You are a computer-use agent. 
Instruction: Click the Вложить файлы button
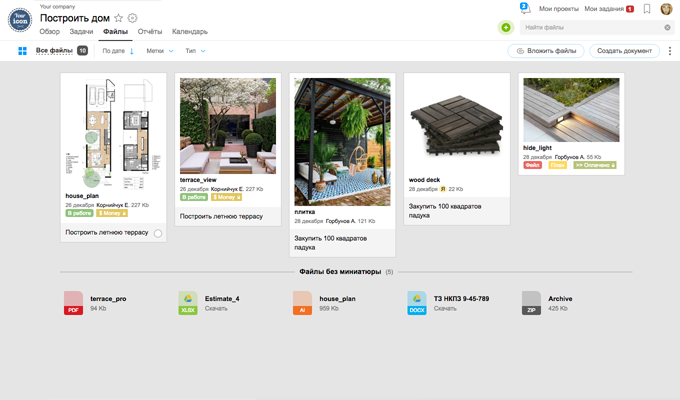[x=546, y=51]
